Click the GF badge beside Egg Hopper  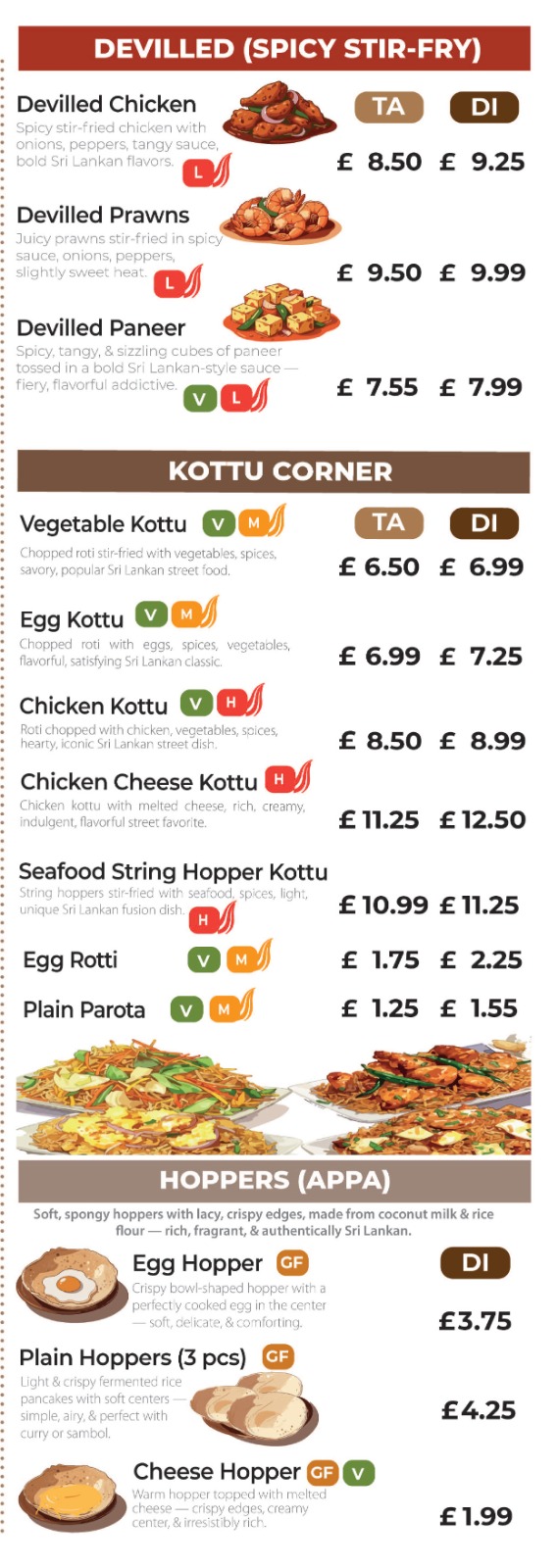tap(292, 1262)
